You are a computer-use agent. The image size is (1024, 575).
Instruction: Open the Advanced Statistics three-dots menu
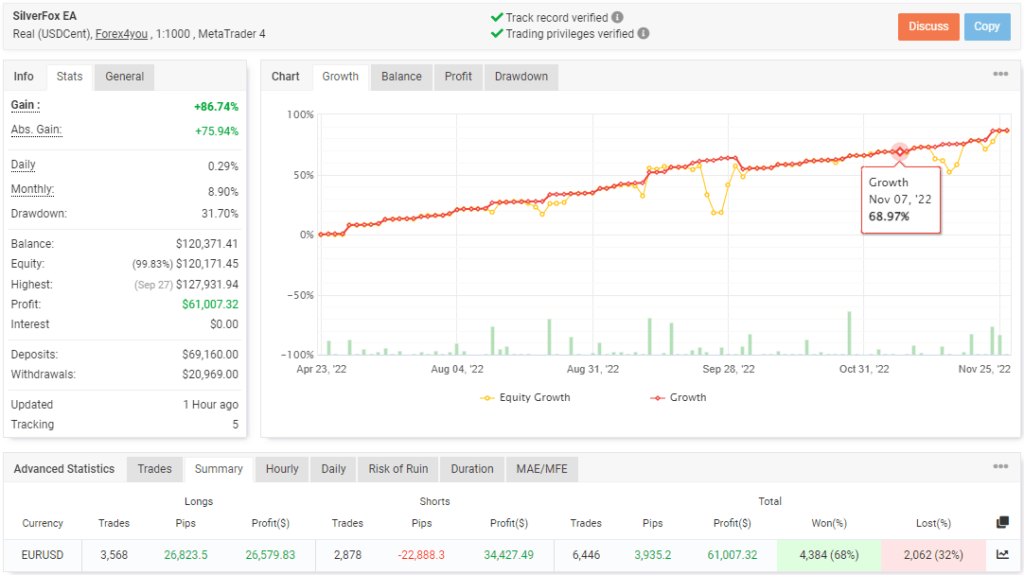coord(1000,467)
